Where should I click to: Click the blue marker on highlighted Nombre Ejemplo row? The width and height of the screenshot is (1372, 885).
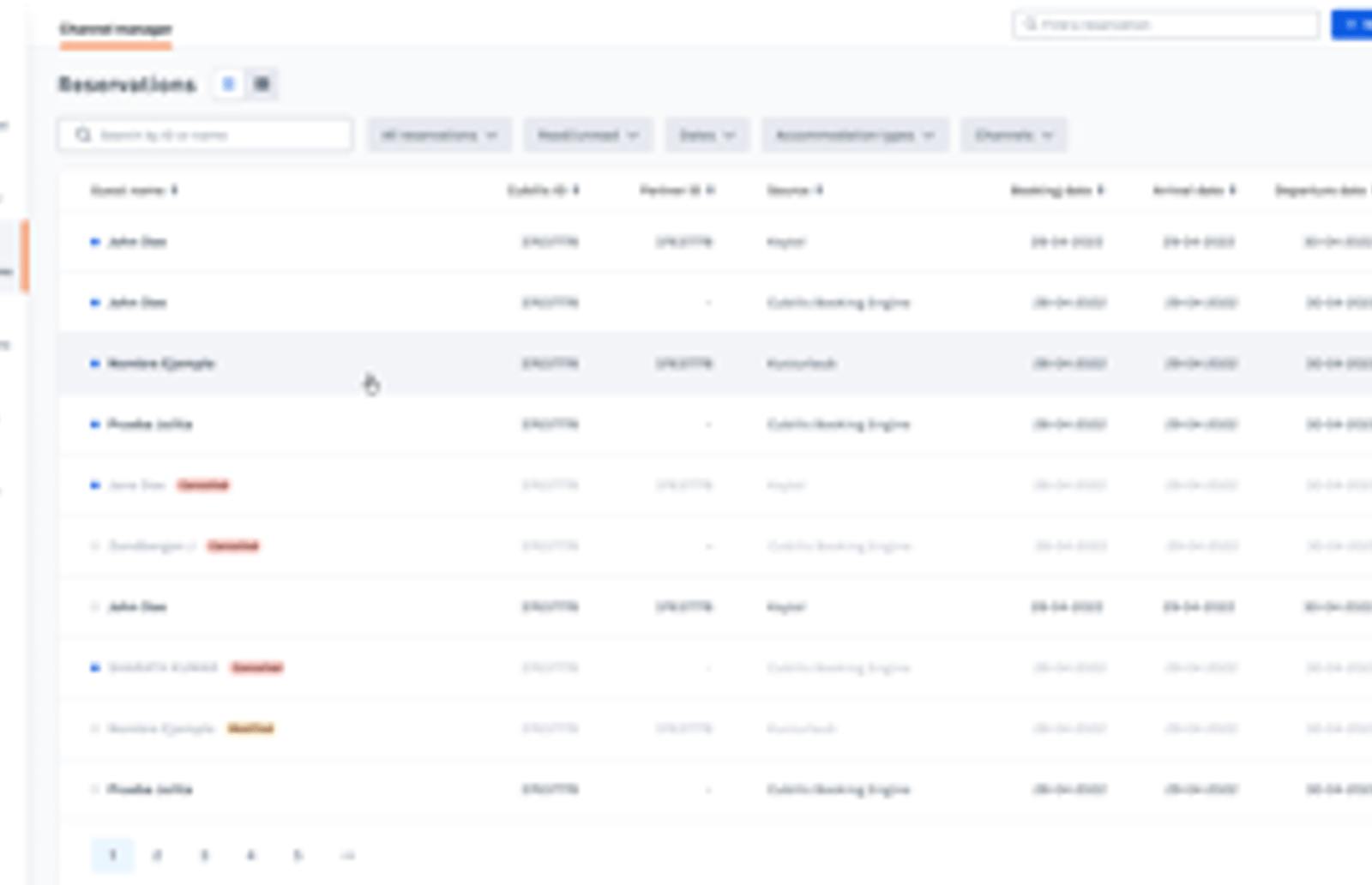click(x=95, y=364)
